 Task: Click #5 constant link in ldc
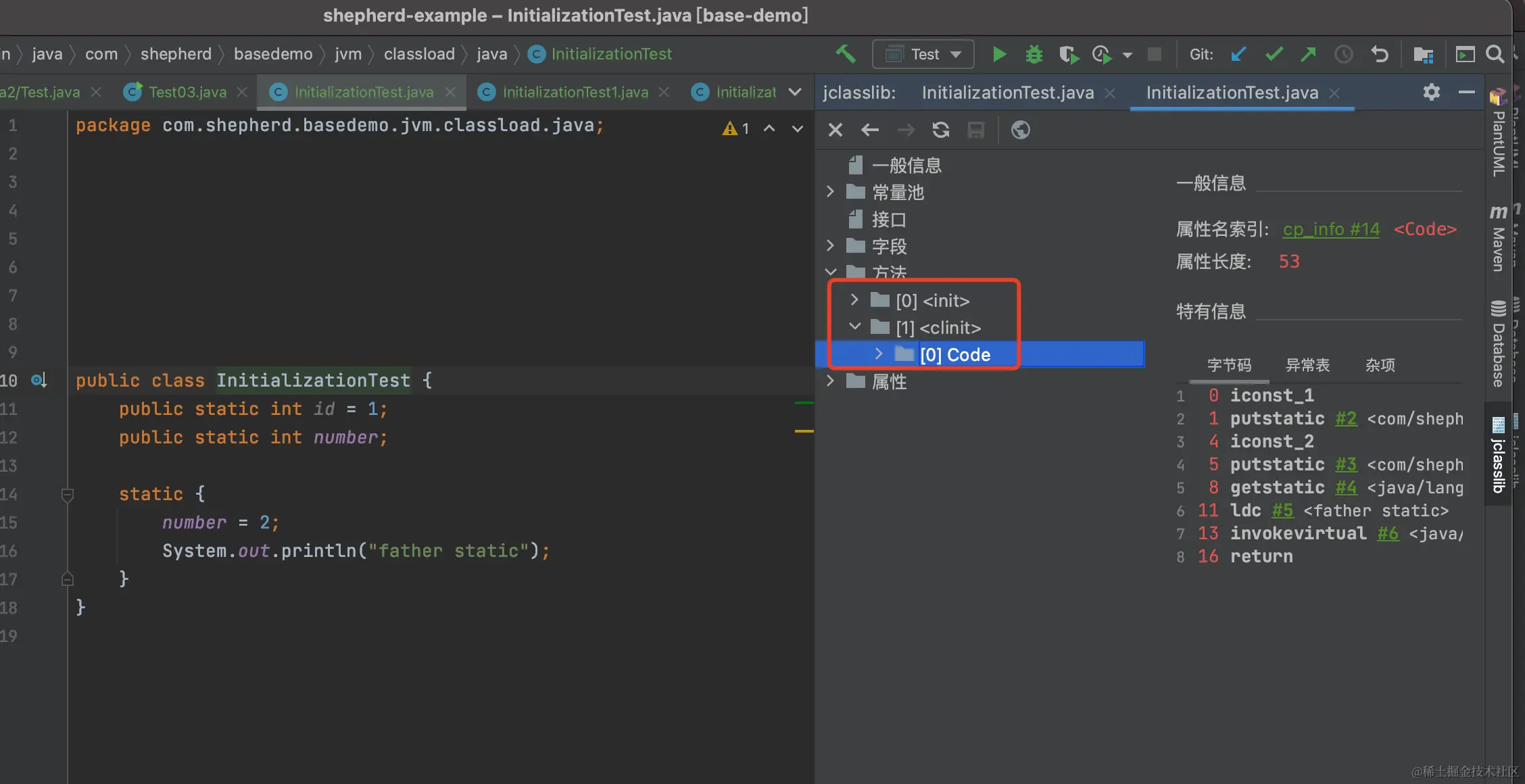(1282, 510)
